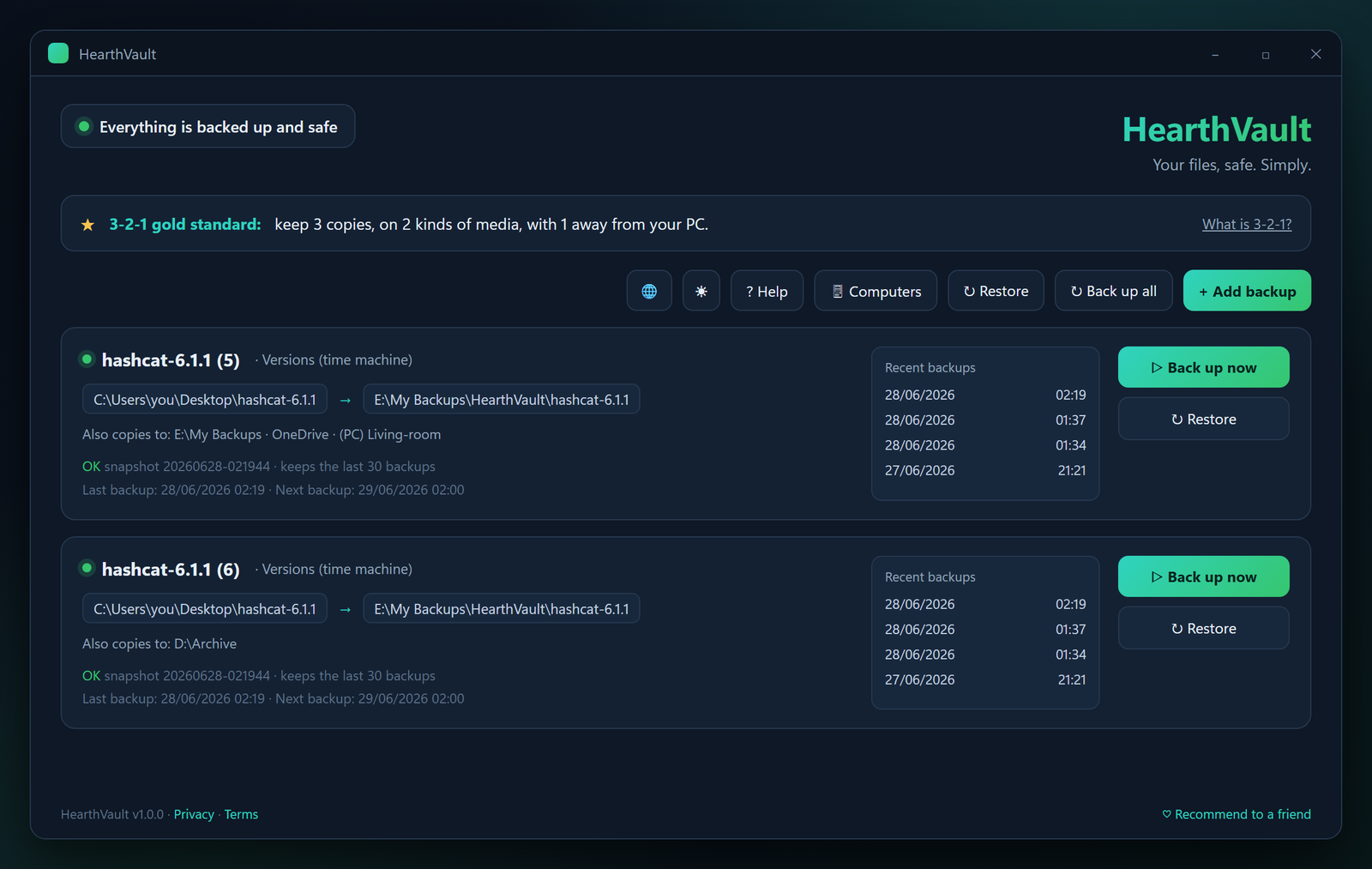Select 28/06/2026 01:37 backup in hashcat-6.1.1 (6)

coord(985,629)
